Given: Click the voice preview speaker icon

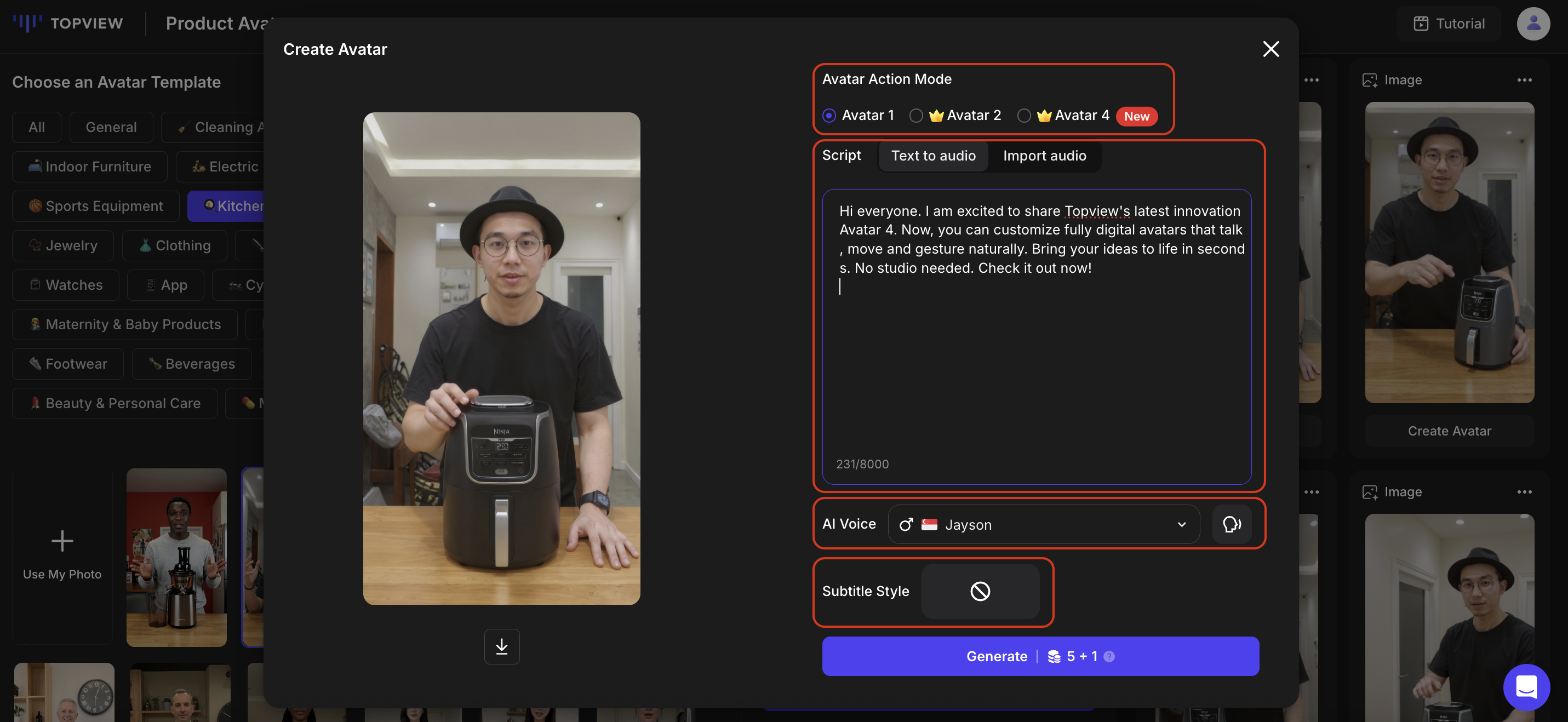Looking at the screenshot, I should (1232, 524).
